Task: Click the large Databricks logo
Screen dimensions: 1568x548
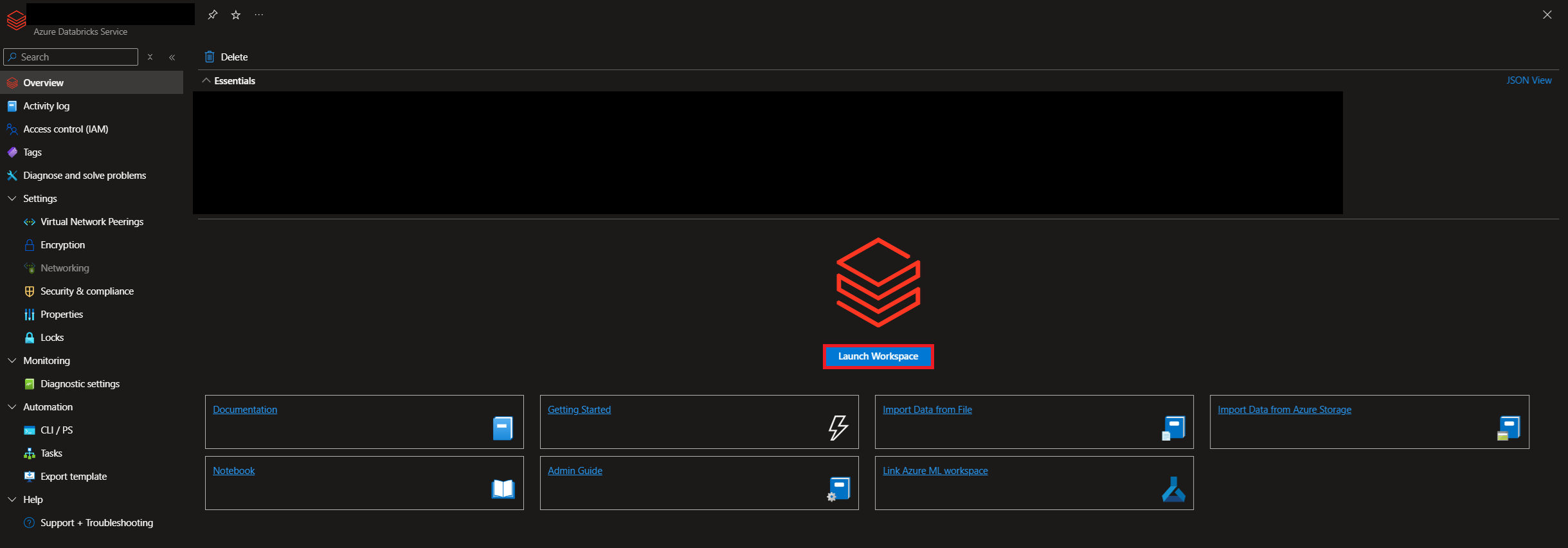Action: coord(878,282)
